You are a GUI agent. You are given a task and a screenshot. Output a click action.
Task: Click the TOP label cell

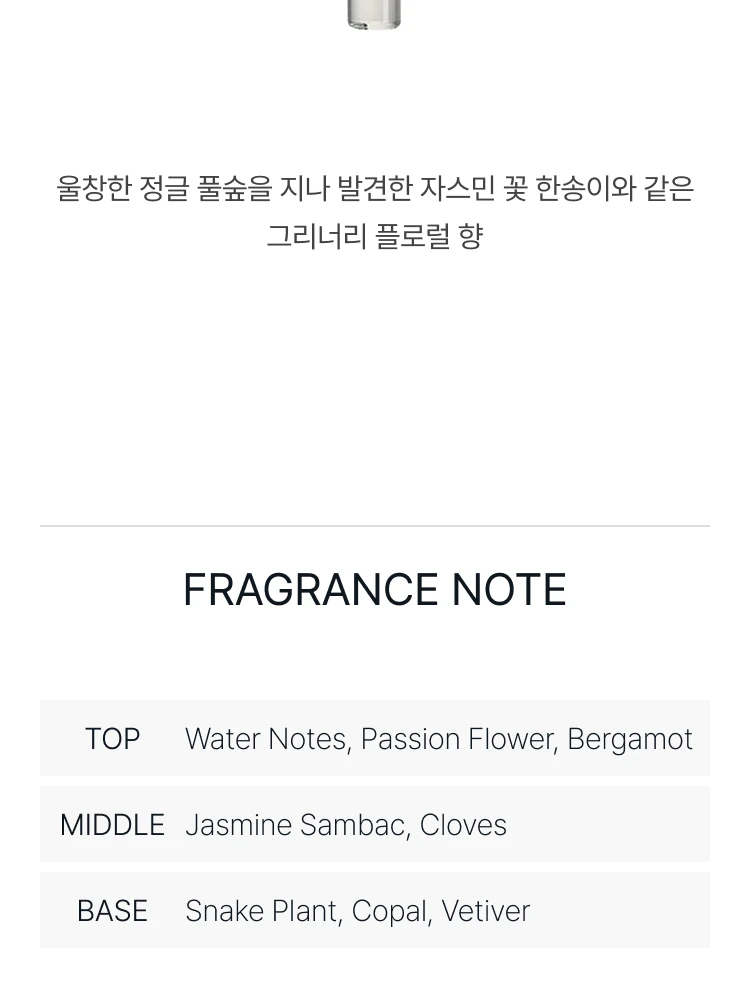point(112,739)
